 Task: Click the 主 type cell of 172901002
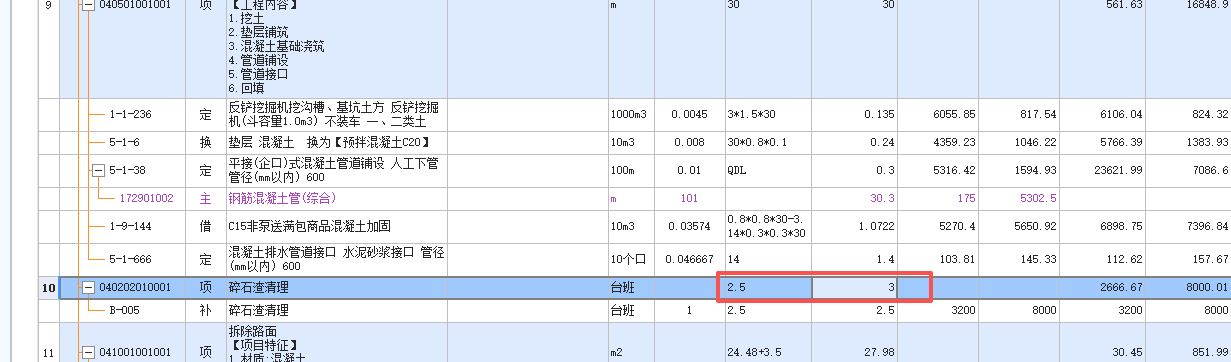pos(205,198)
